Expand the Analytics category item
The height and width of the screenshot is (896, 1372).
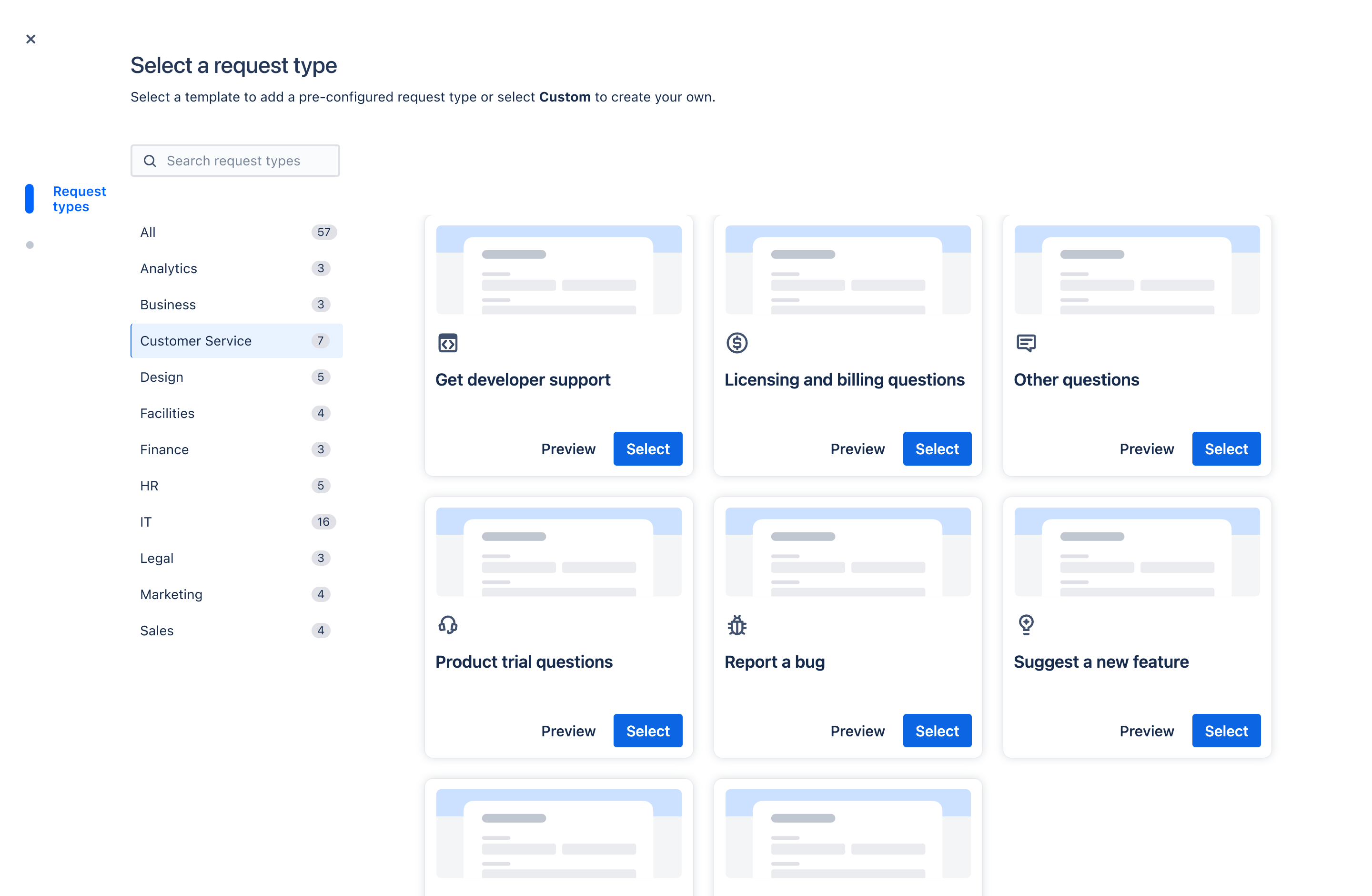[x=168, y=267]
